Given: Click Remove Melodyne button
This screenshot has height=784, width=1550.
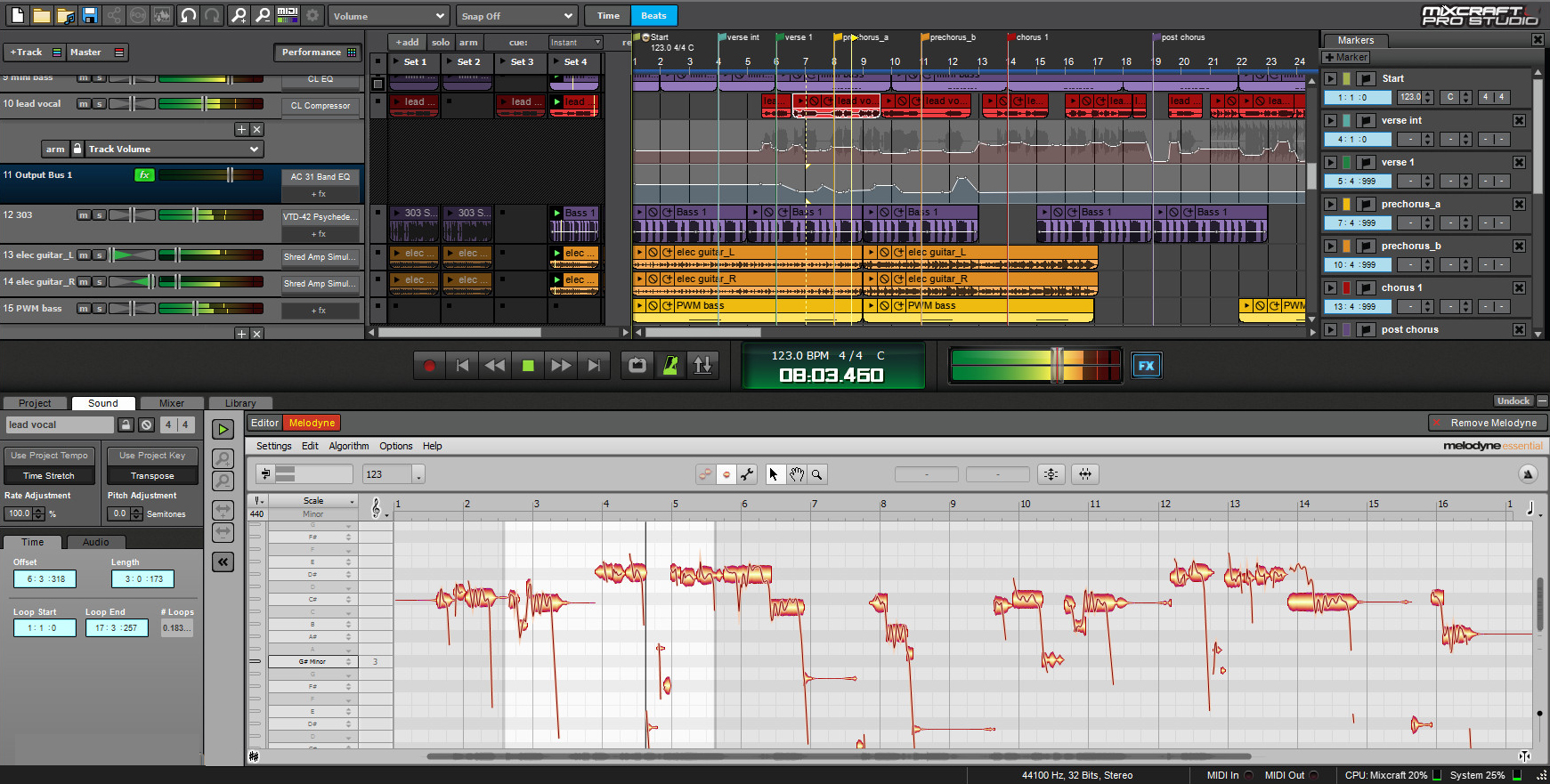Looking at the screenshot, I should 1486,423.
